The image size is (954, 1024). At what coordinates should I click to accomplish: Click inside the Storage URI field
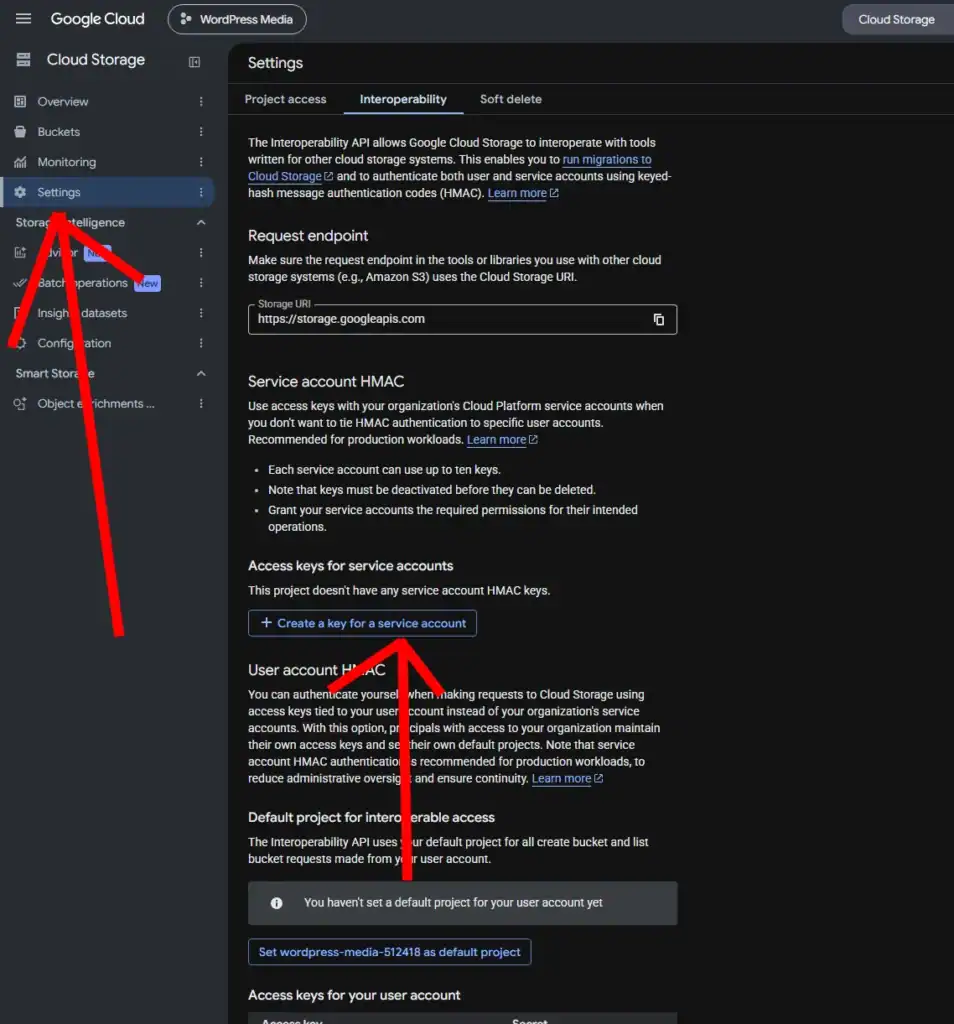point(462,319)
